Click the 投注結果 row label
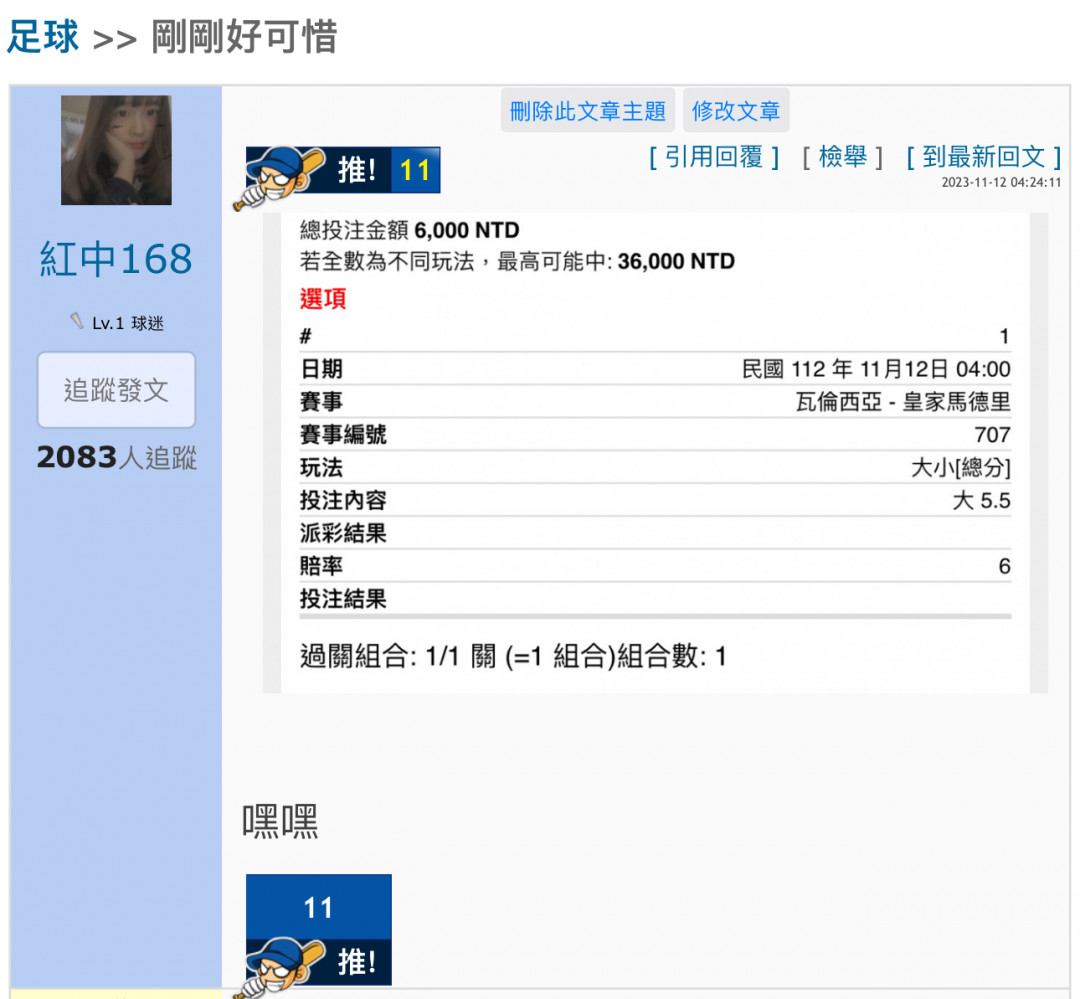This screenshot has height=999, width=1080. [343, 599]
